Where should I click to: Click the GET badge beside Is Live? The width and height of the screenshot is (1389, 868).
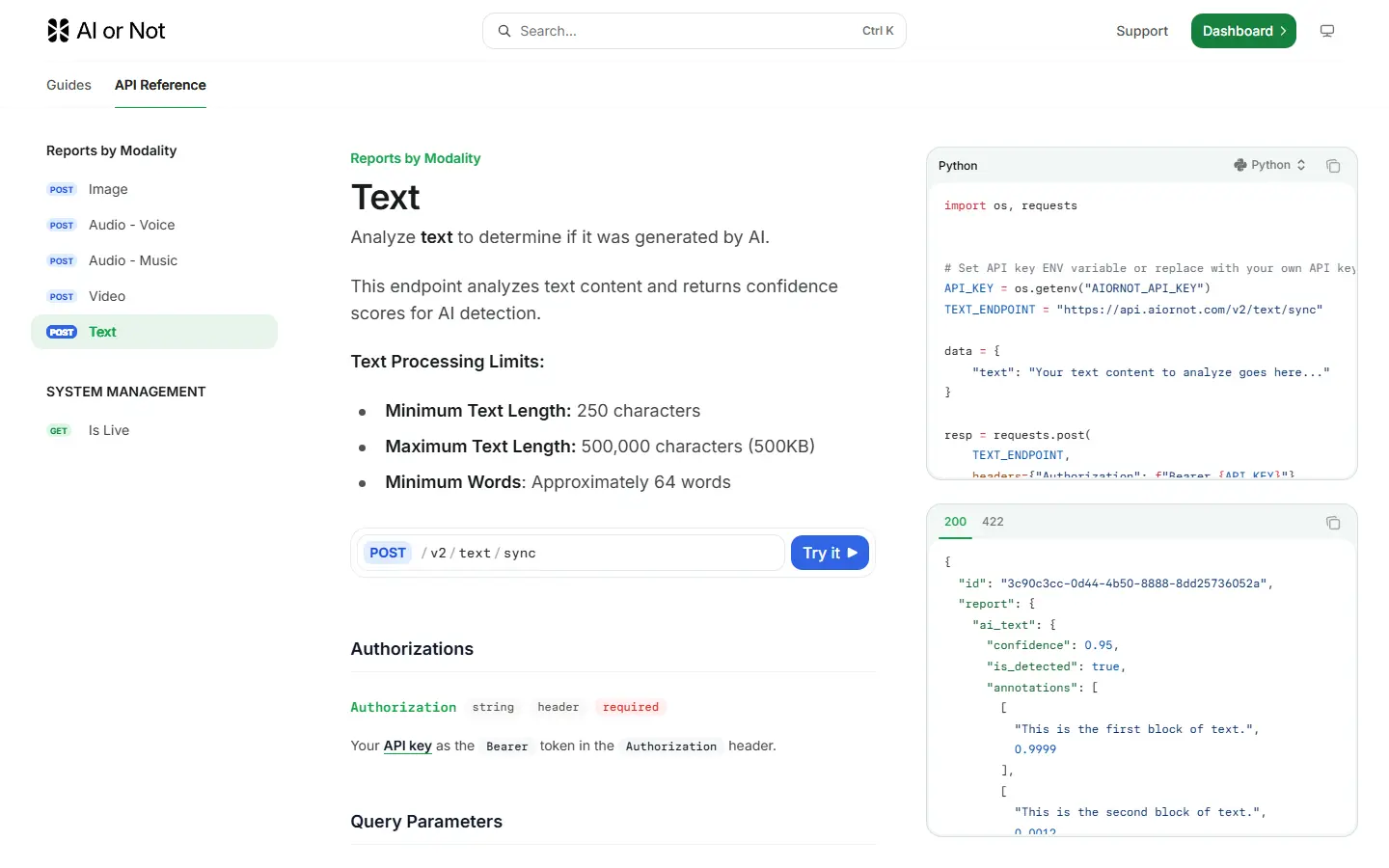point(59,431)
